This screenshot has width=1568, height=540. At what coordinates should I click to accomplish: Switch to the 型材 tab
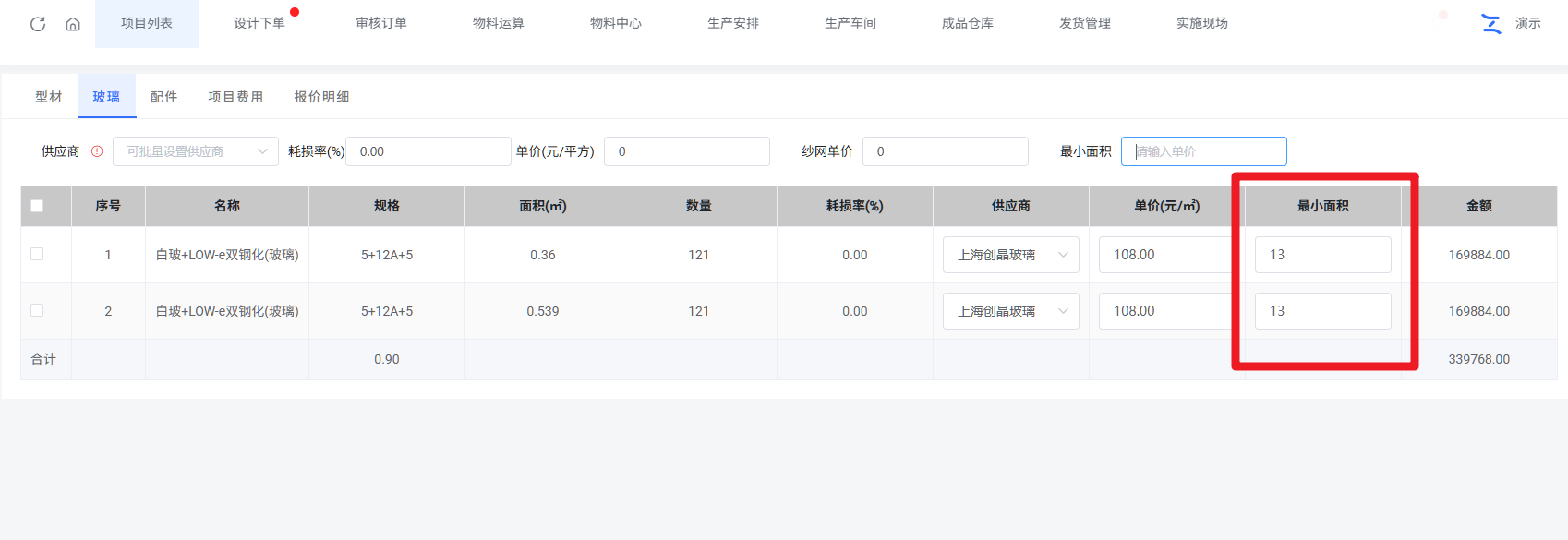[x=48, y=97]
